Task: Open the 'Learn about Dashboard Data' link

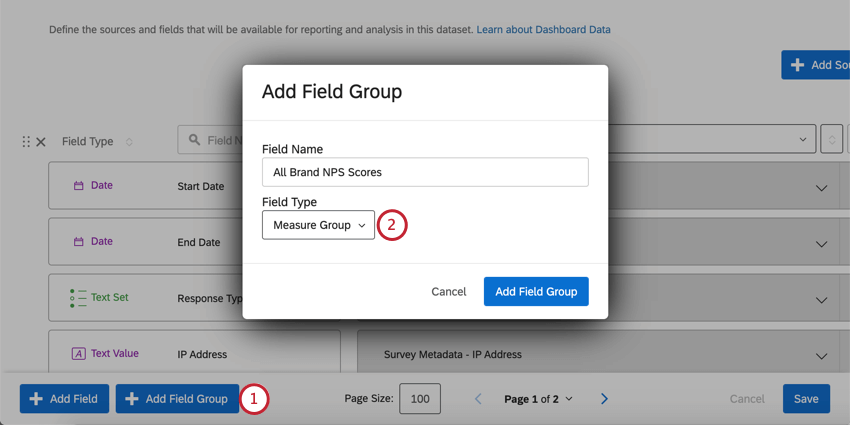Action: pos(543,30)
